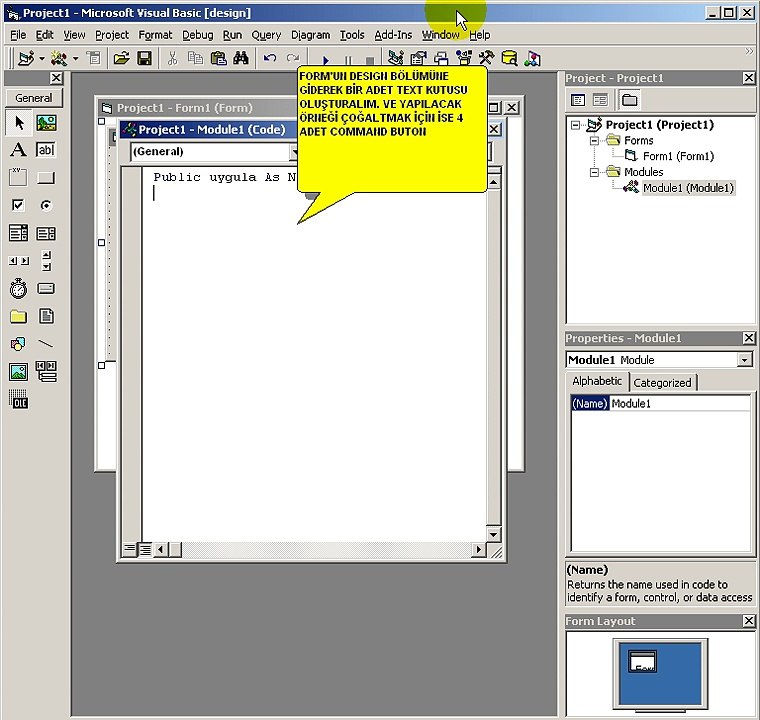Select the Shape control tool
This screenshot has height=720, width=760.
tap(19, 344)
